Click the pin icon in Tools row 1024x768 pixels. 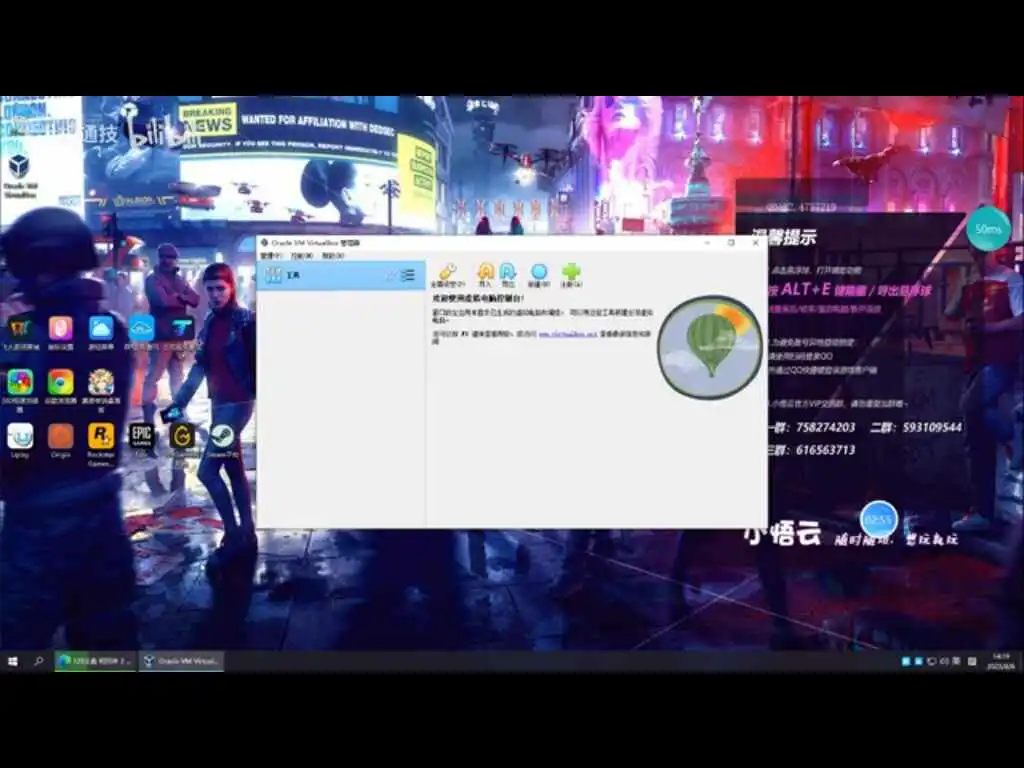coord(391,276)
